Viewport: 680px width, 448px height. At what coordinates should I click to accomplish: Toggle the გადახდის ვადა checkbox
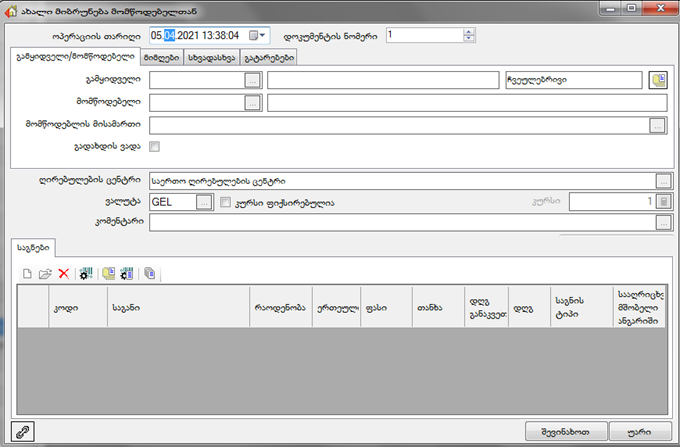(x=154, y=147)
